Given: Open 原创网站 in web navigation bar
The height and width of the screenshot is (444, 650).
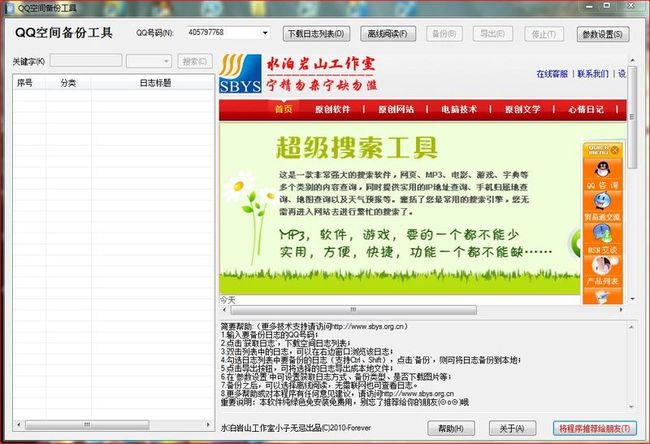Looking at the screenshot, I should [x=396, y=109].
